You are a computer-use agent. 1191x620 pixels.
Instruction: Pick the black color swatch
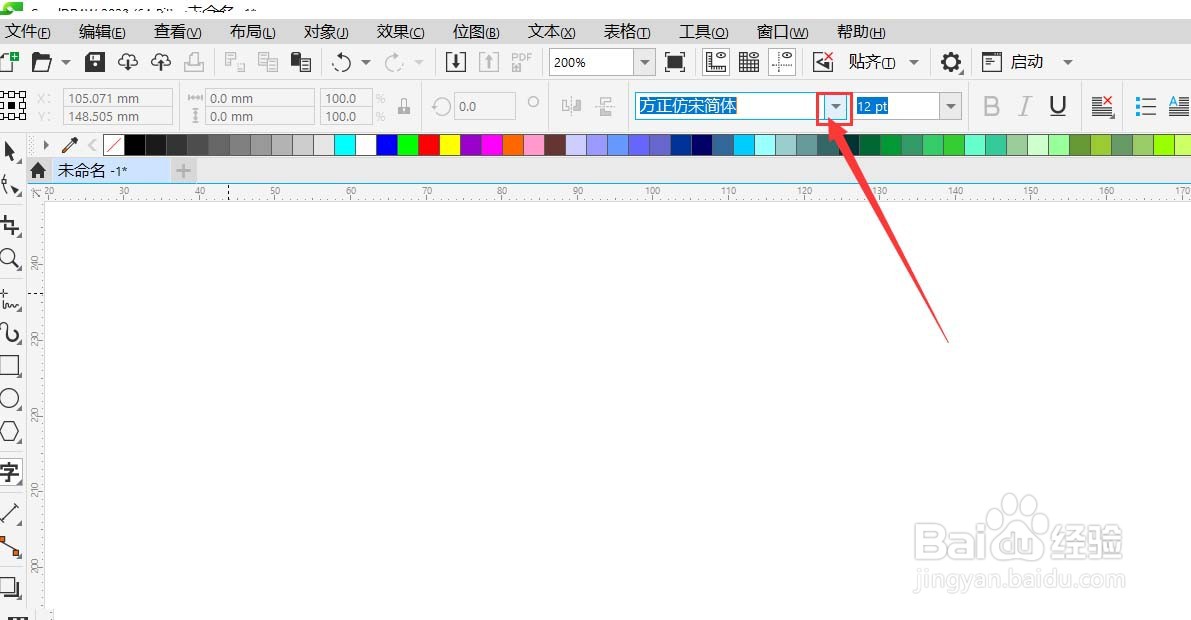(134, 144)
